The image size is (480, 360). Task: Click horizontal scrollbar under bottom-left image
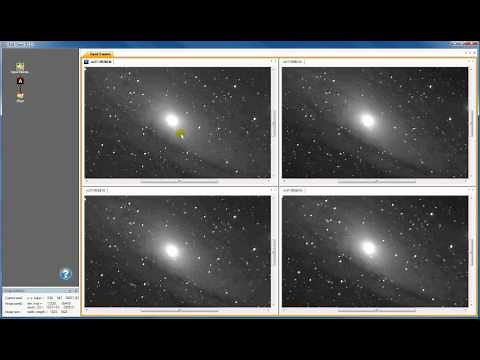click(179, 310)
